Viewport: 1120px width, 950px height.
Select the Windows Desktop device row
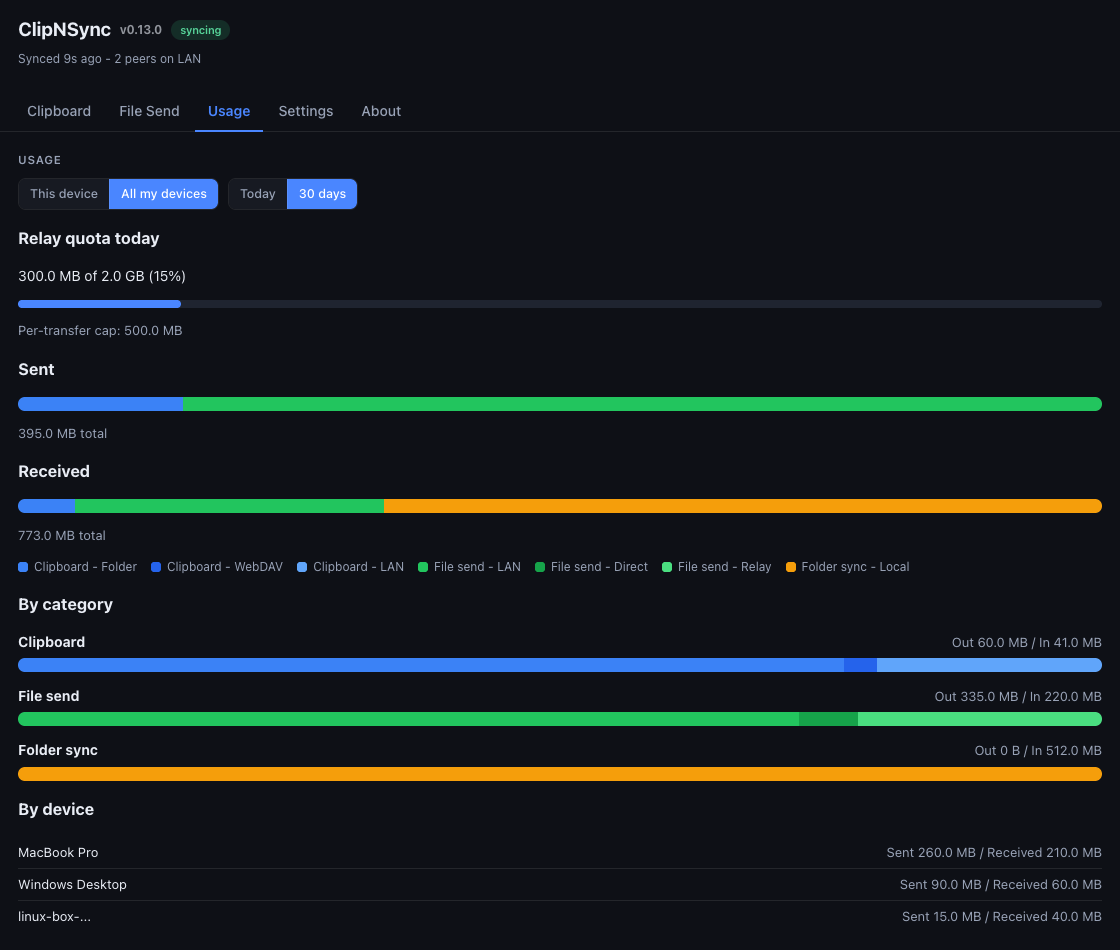559,885
